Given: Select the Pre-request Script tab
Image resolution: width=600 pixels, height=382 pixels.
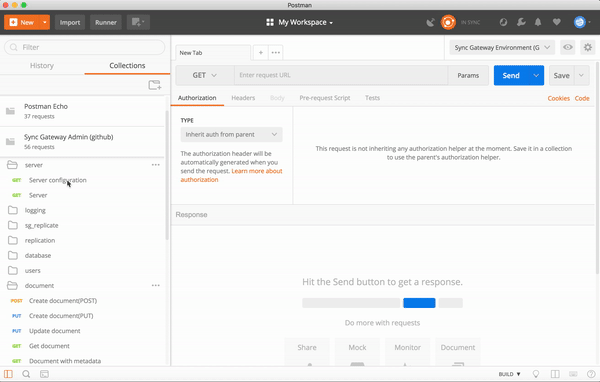Looking at the screenshot, I should [325, 98].
